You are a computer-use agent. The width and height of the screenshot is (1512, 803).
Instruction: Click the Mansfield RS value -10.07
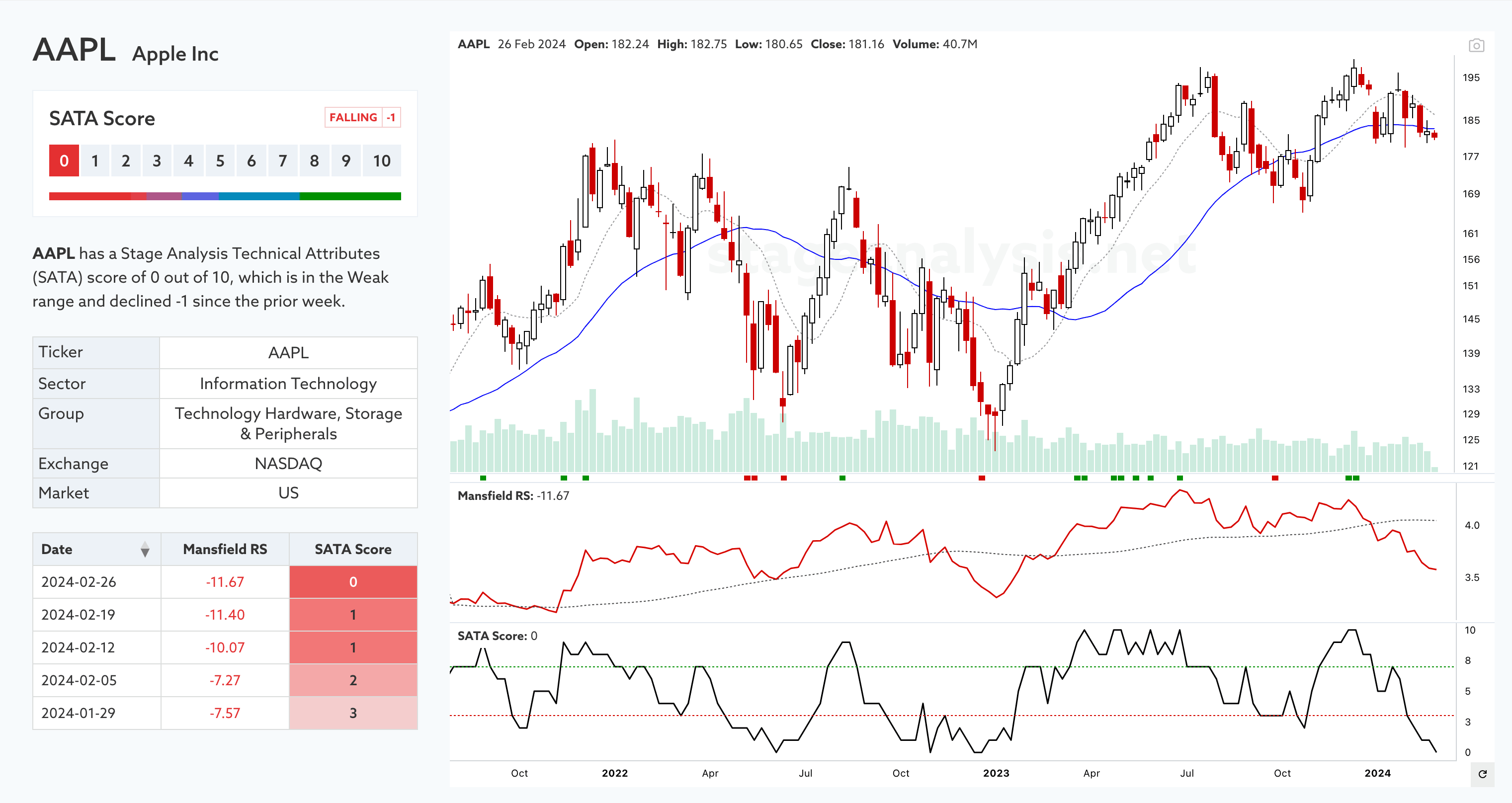pyautogui.click(x=225, y=647)
